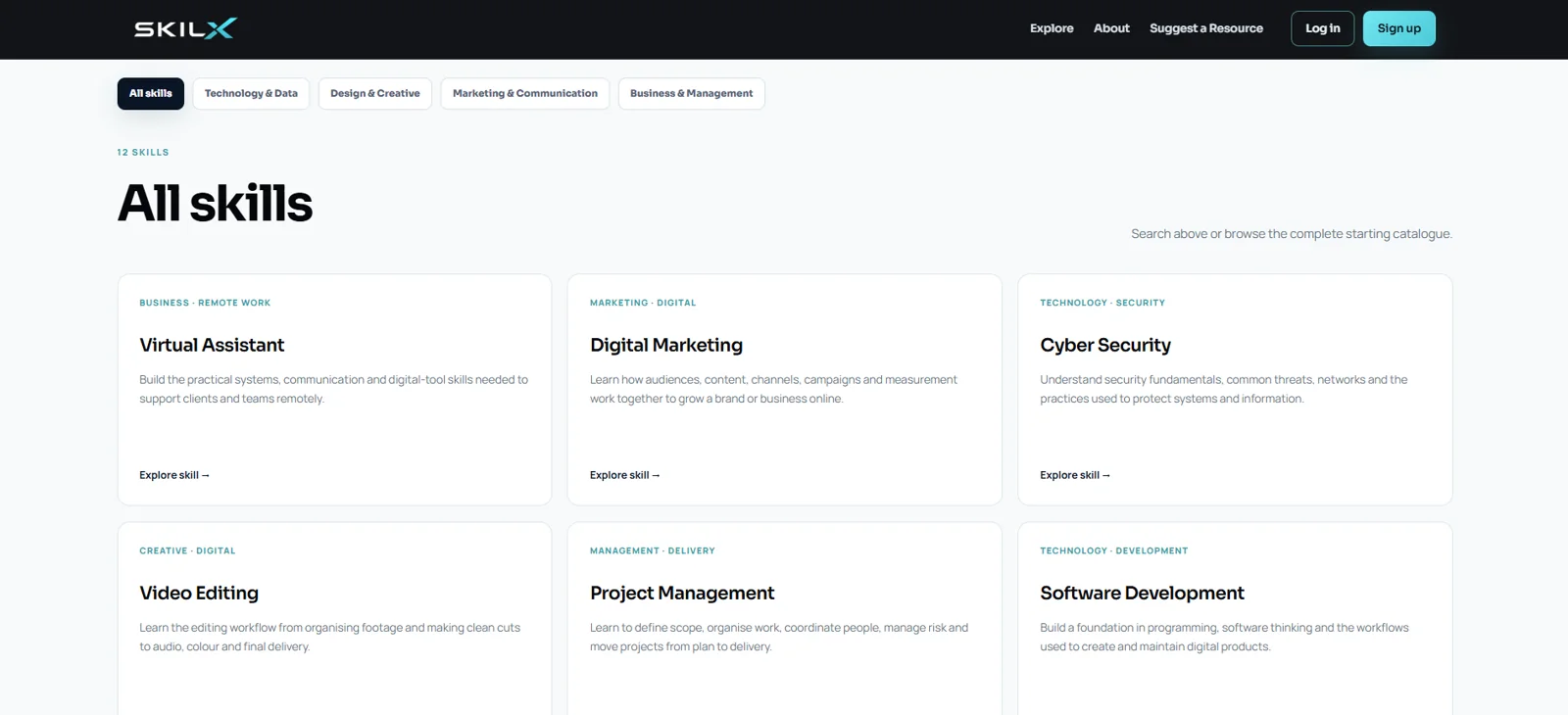
Task: Click the Cyber Security card title
Action: pyautogui.click(x=1105, y=345)
